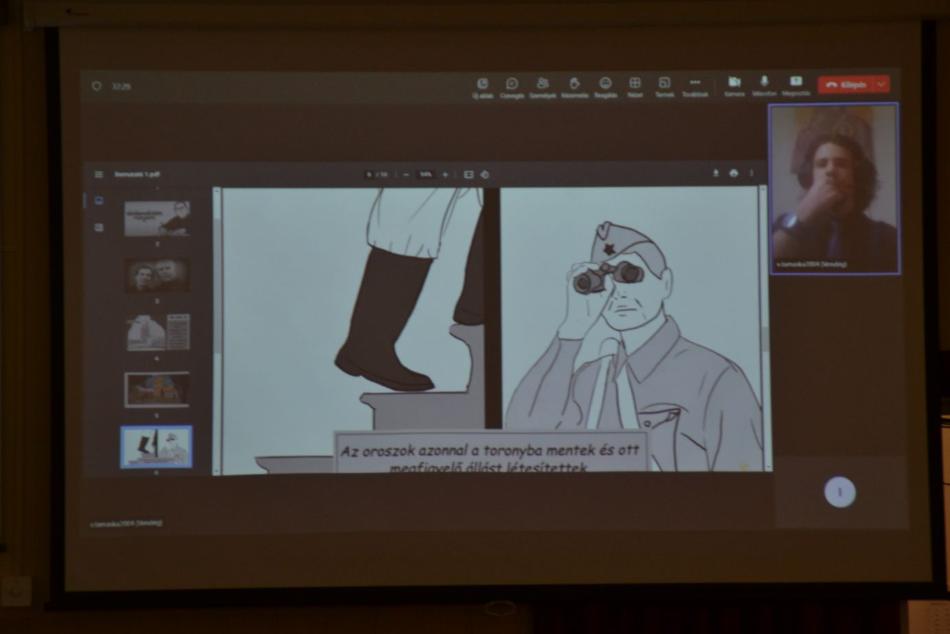Leave the meeting with the Kilépés button
Image resolution: width=950 pixels, height=634 pixels.
846,85
